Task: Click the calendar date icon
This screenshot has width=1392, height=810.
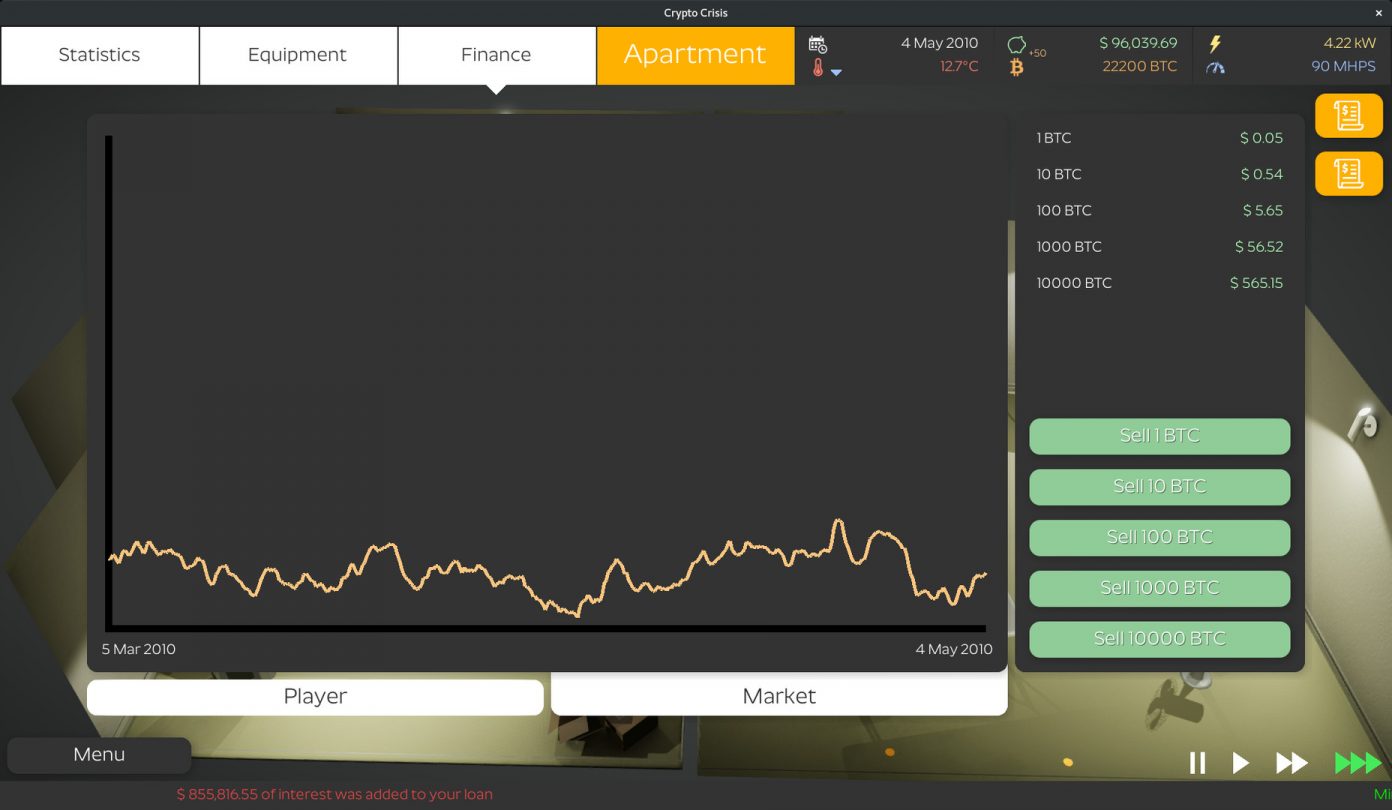Action: [817, 44]
